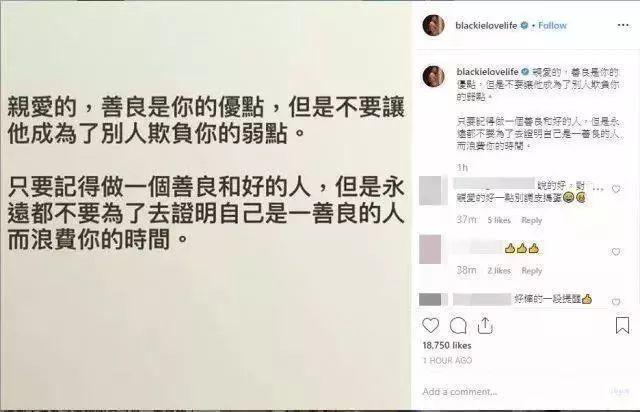Like the thumbs-up emoji comment
640x412 pixels.
616,252
